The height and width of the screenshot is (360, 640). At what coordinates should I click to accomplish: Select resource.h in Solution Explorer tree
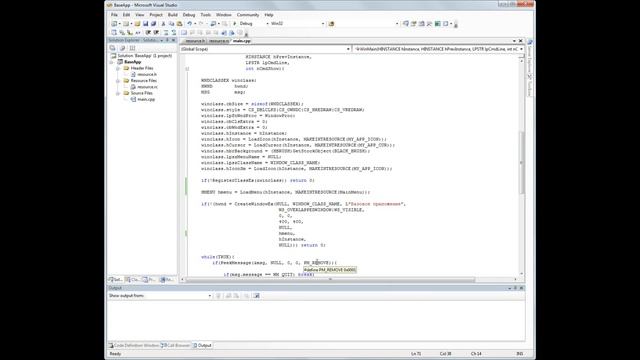pyautogui.click(x=147, y=74)
